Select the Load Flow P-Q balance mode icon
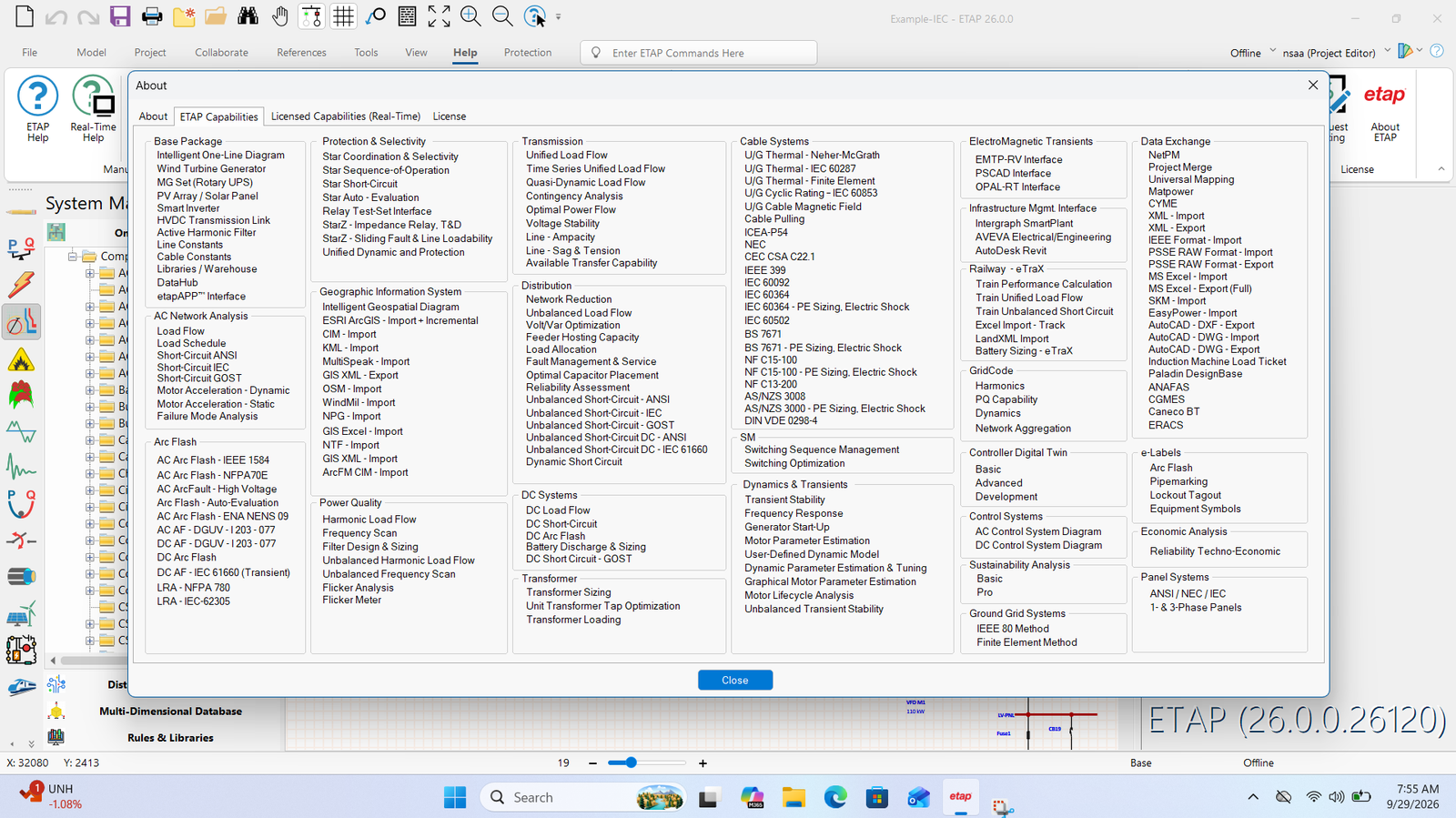Viewport: 1456px width, 818px height. coord(21,248)
